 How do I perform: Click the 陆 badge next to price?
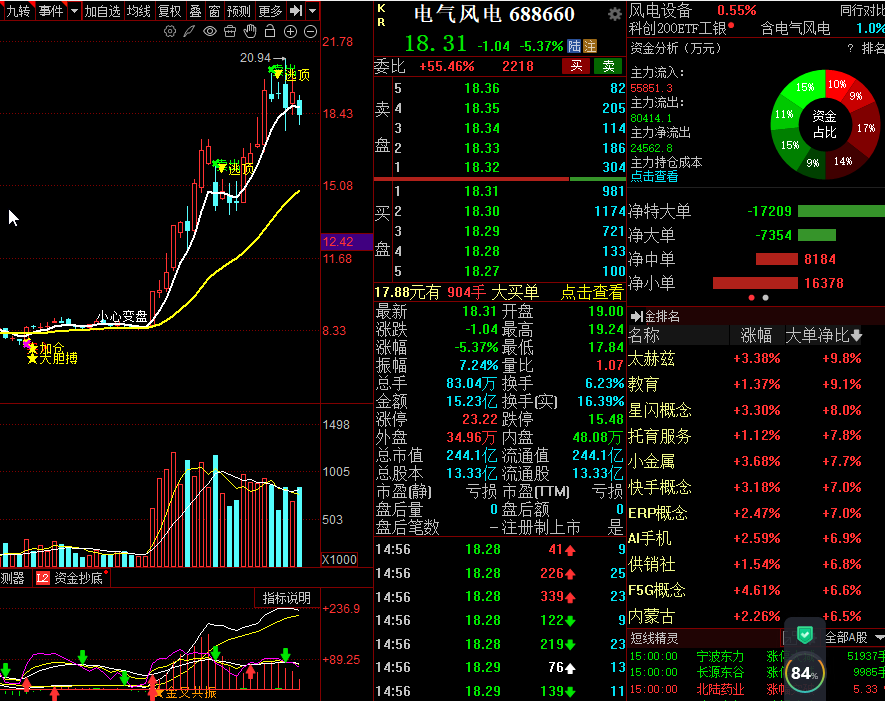(x=574, y=46)
